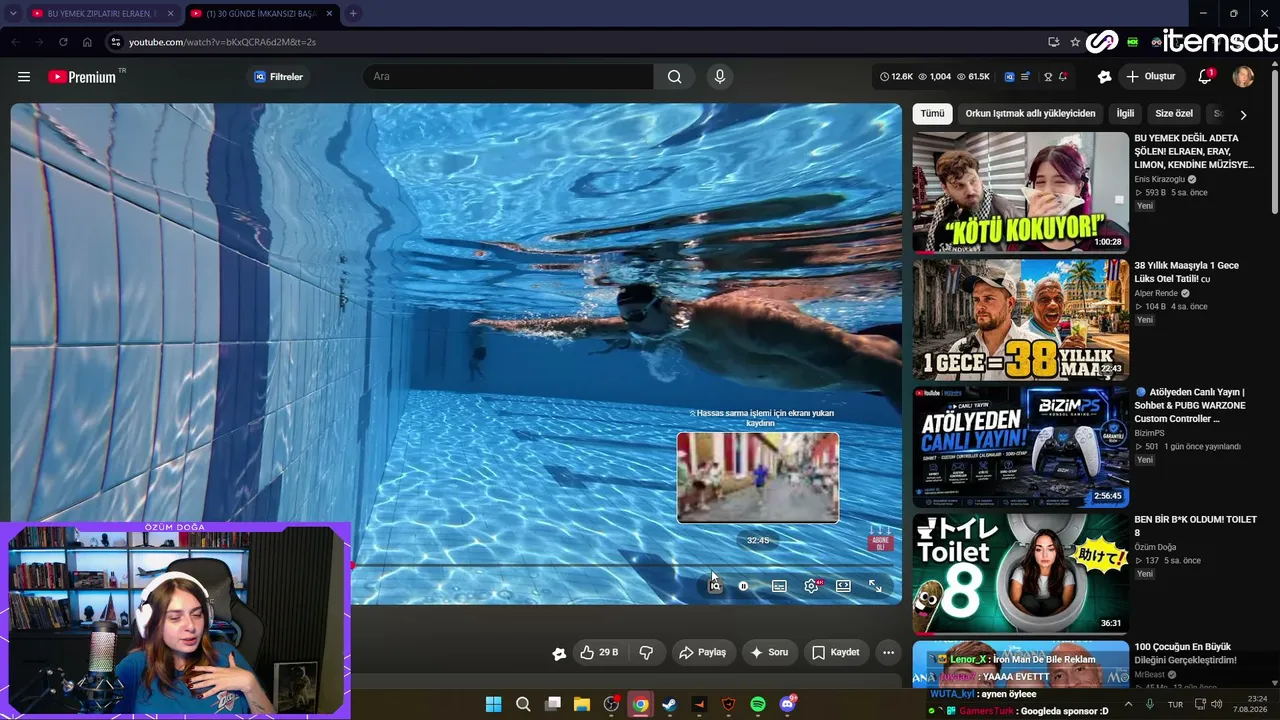Click the 32:45 seek preview time
Screen dimensions: 1280x720
(758, 541)
